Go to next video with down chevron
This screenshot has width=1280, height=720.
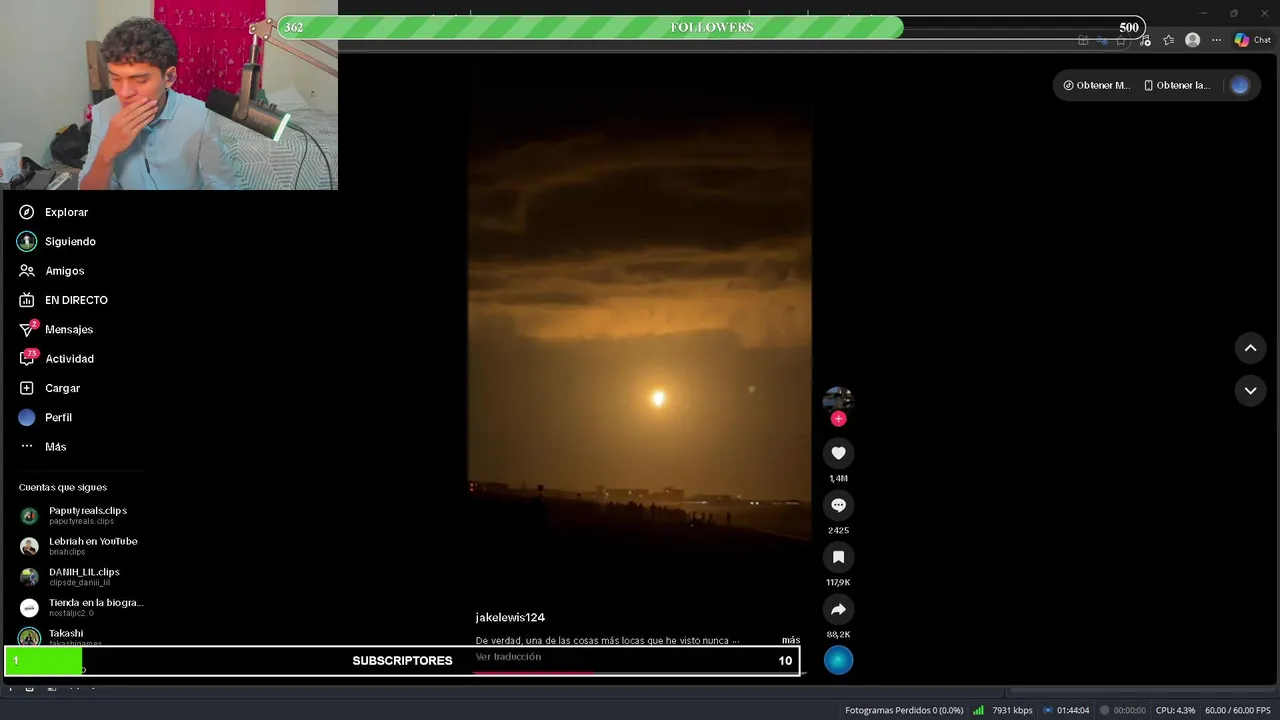pyautogui.click(x=1250, y=391)
